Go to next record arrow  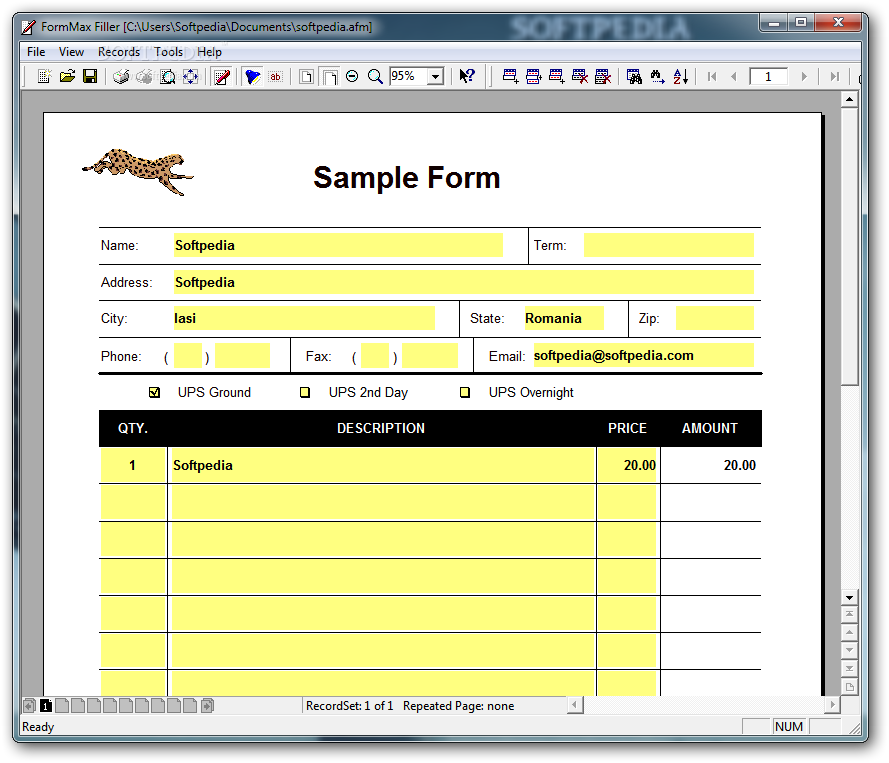[x=804, y=76]
